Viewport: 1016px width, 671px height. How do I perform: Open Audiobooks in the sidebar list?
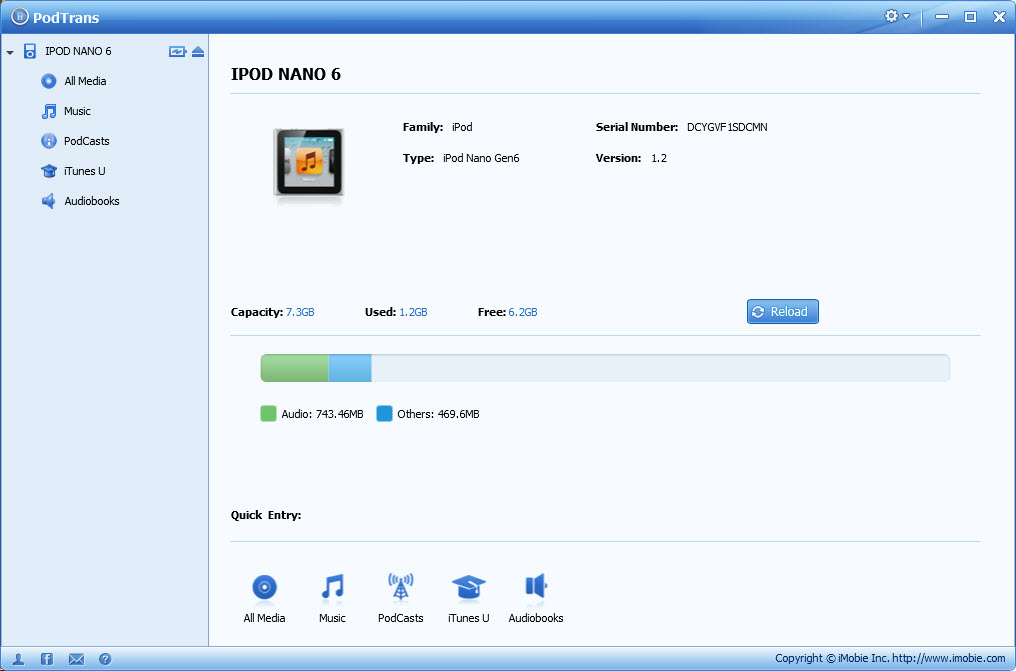(91, 201)
